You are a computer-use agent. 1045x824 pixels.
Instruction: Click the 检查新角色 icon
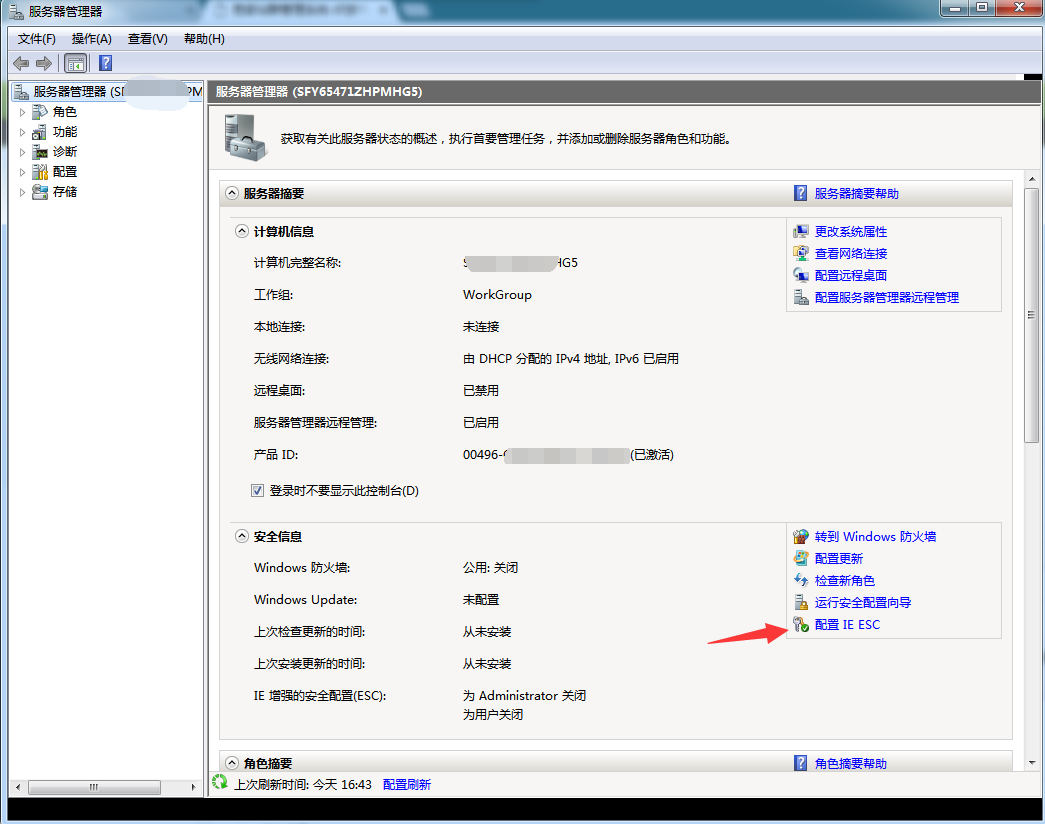pyautogui.click(x=800, y=581)
